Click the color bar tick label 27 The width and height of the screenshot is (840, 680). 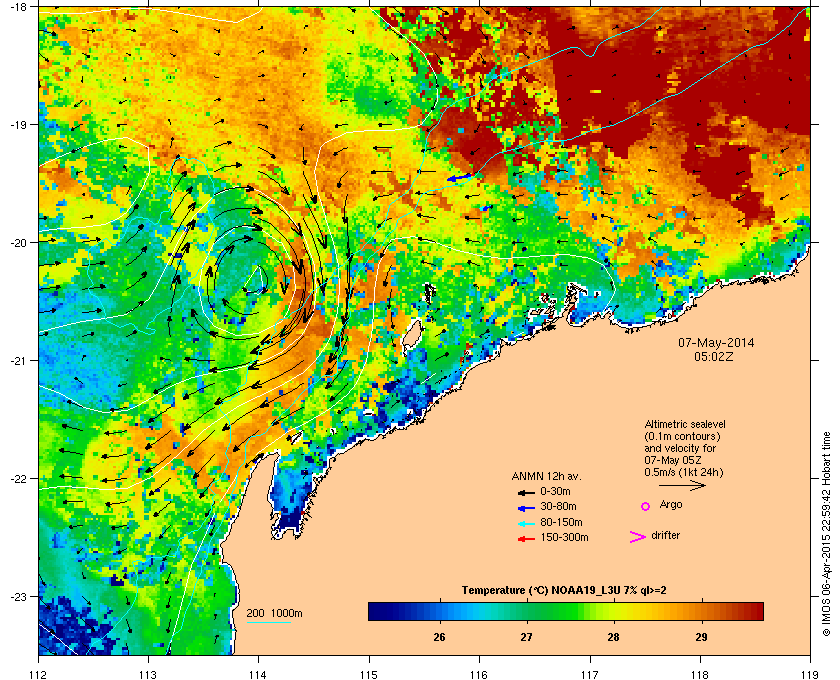click(x=527, y=637)
